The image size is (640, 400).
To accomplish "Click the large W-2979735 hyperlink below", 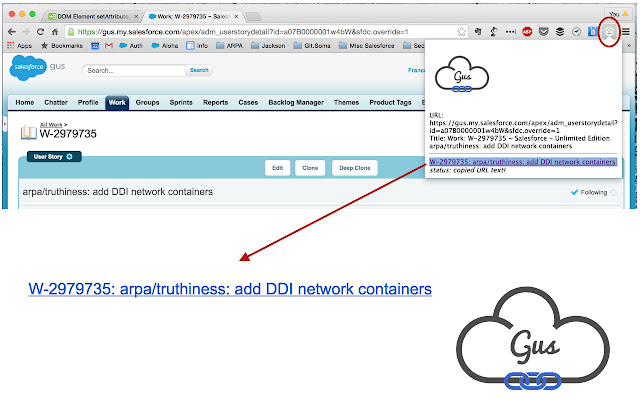I will point(230,289).
